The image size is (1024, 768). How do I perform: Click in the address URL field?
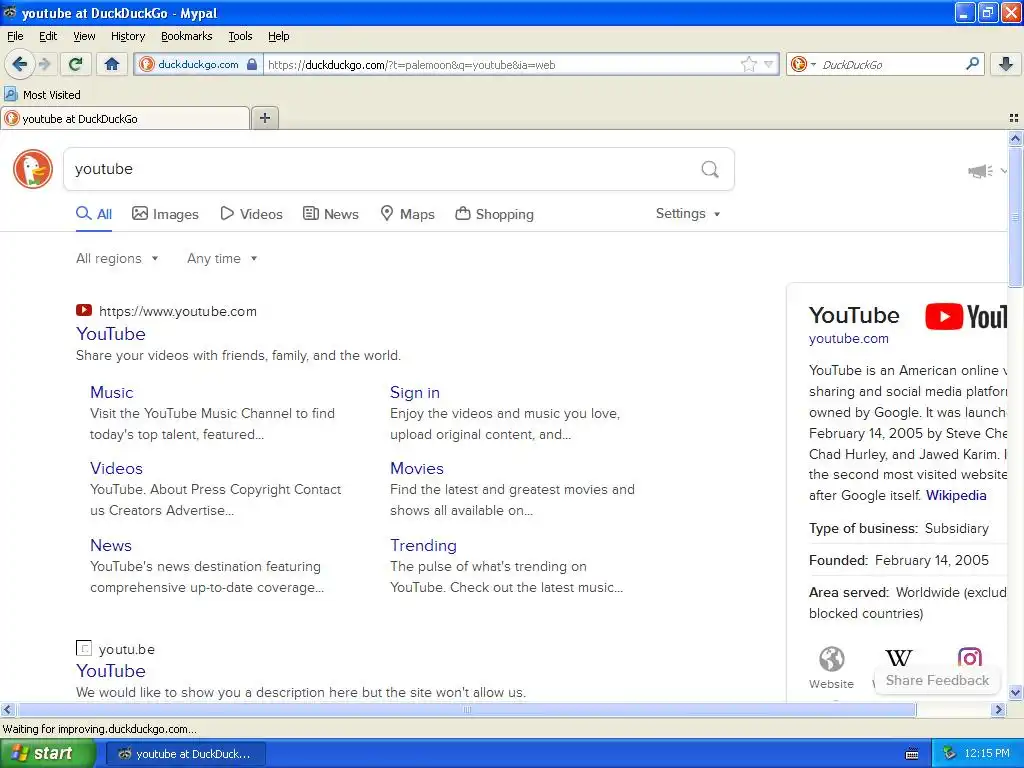[x=502, y=64]
